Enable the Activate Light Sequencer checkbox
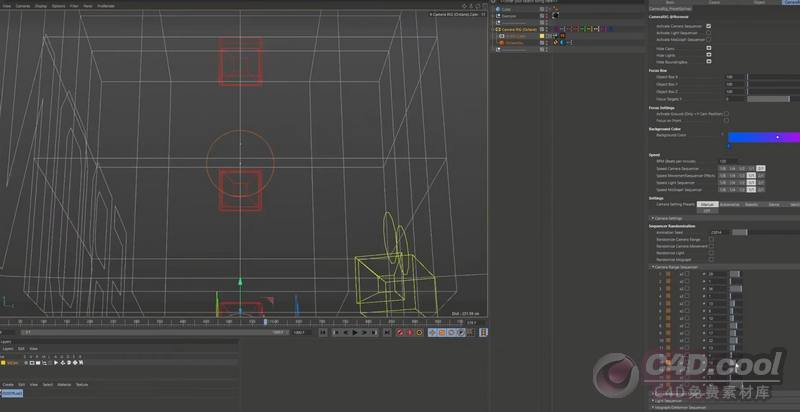Screen dimensions: 800x412 pyautogui.click(x=709, y=32)
